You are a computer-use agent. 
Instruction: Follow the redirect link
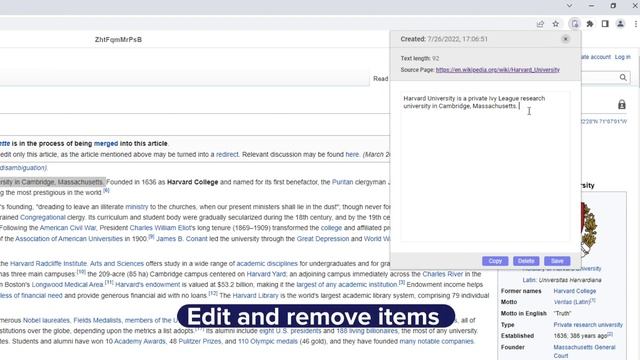[x=227, y=155]
